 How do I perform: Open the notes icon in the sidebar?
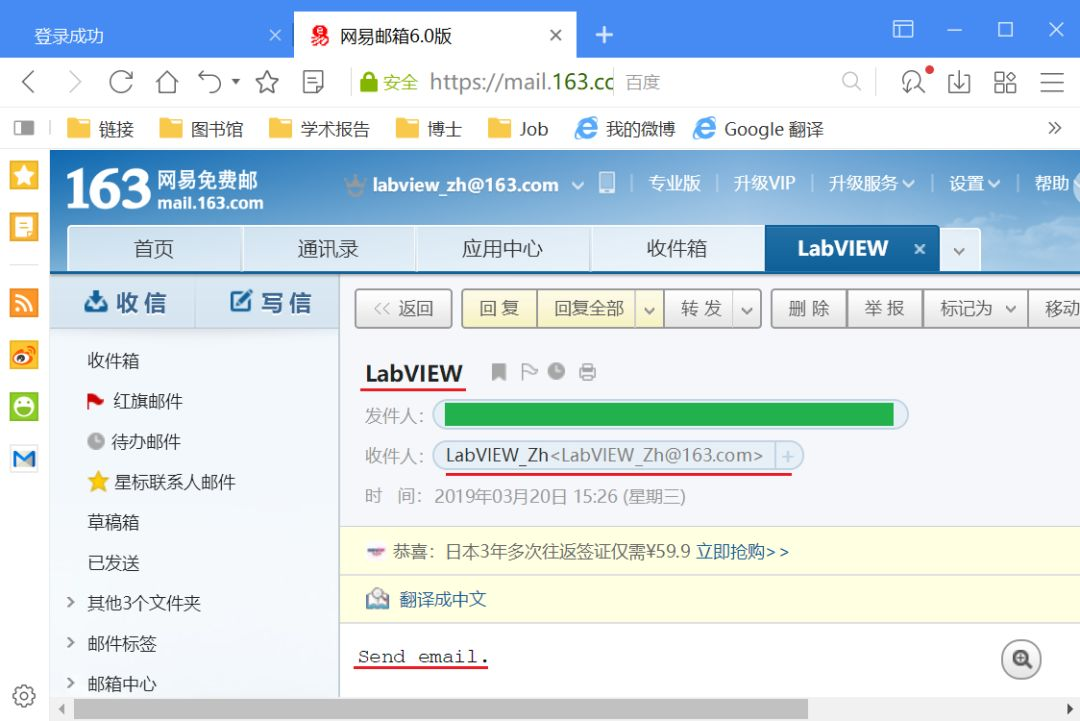[24, 227]
